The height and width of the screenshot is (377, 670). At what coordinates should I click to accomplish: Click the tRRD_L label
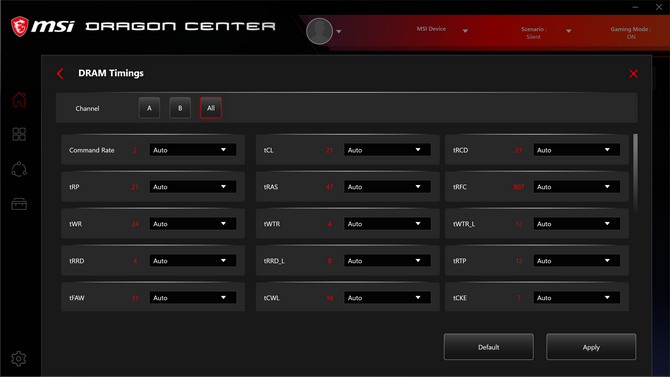pyautogui.click(x=274, y=261)
